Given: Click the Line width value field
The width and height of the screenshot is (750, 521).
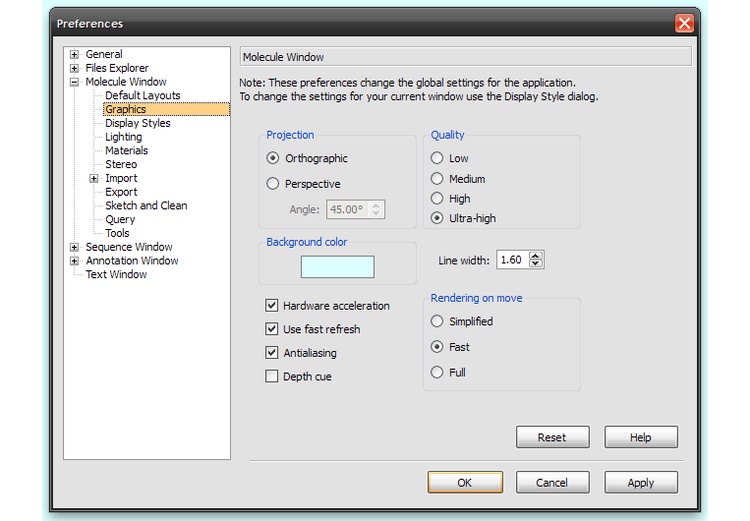Looking at the screenshot, I should click(512, 260).
